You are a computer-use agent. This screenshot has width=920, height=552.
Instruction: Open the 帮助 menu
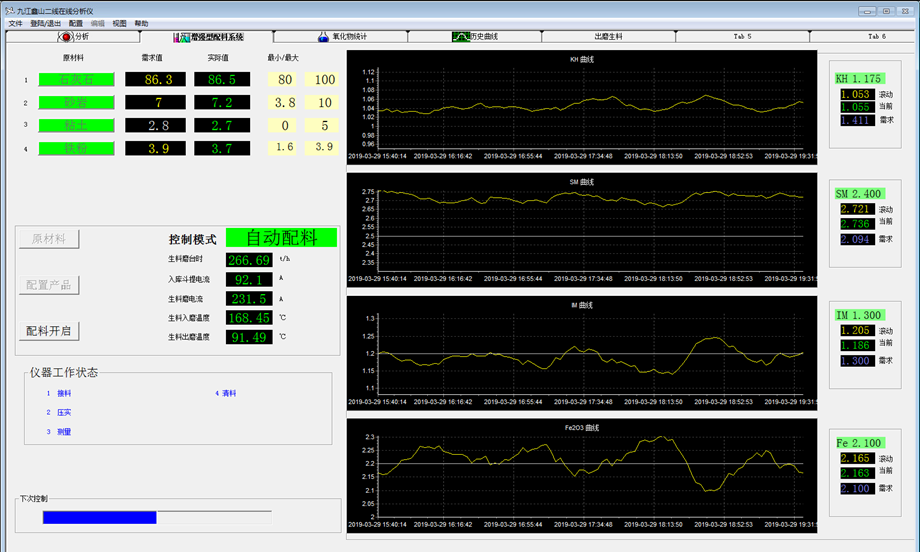(x=141, y=22)
